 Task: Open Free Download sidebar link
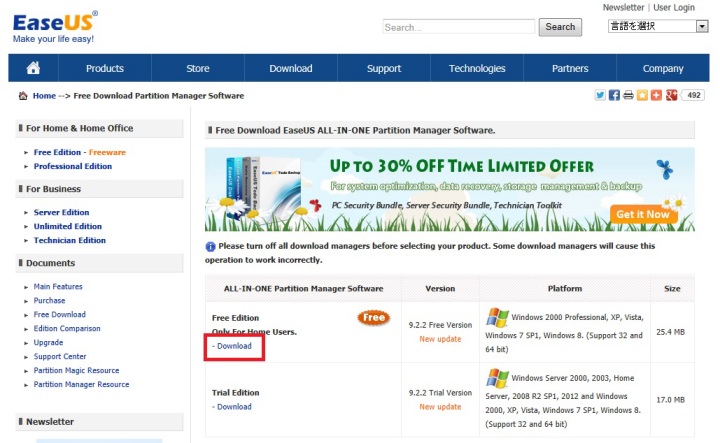tap(59, 314)
